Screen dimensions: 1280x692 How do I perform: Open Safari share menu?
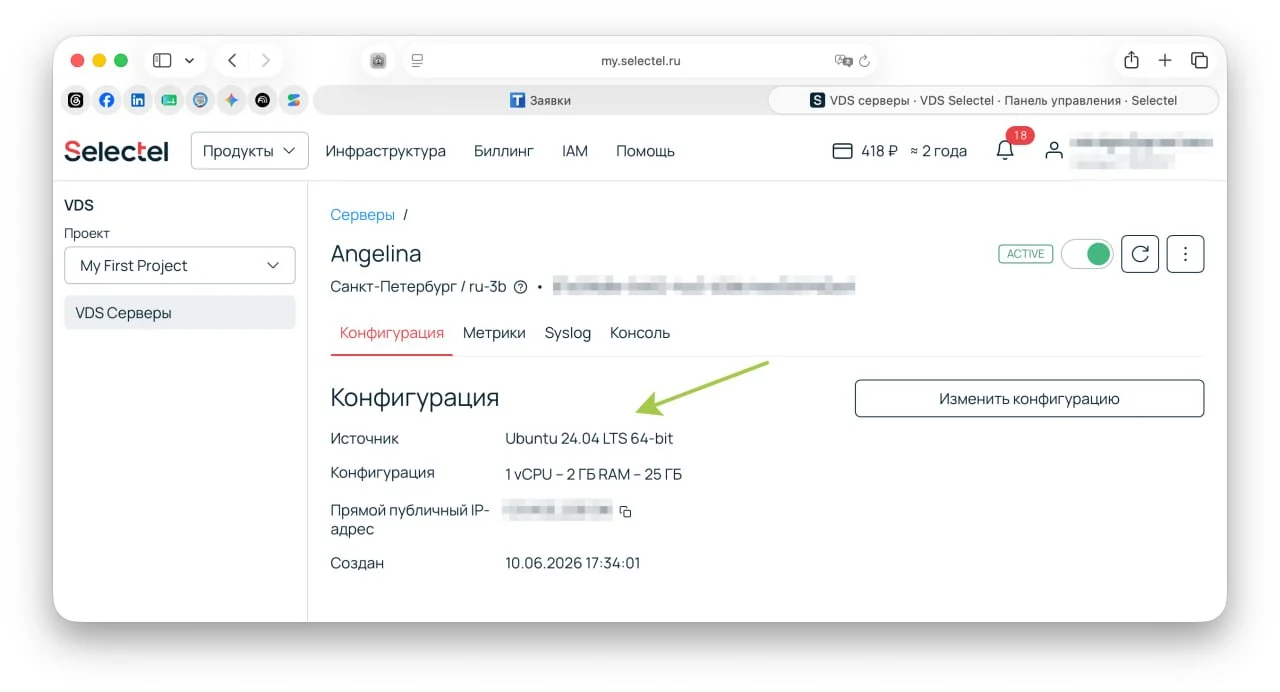[1131, 60]
